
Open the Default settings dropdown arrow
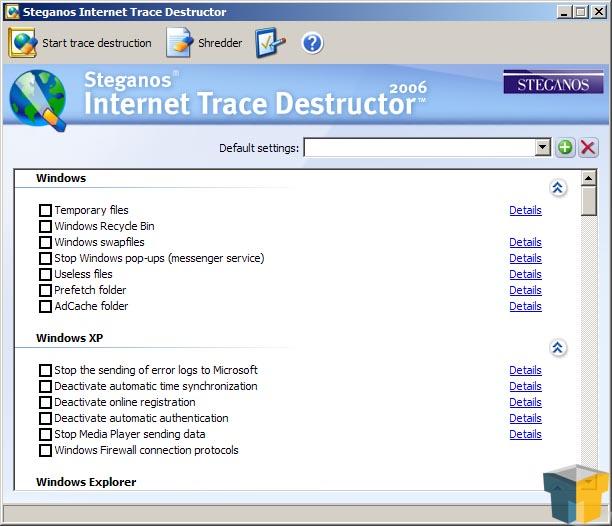(542, 147)
